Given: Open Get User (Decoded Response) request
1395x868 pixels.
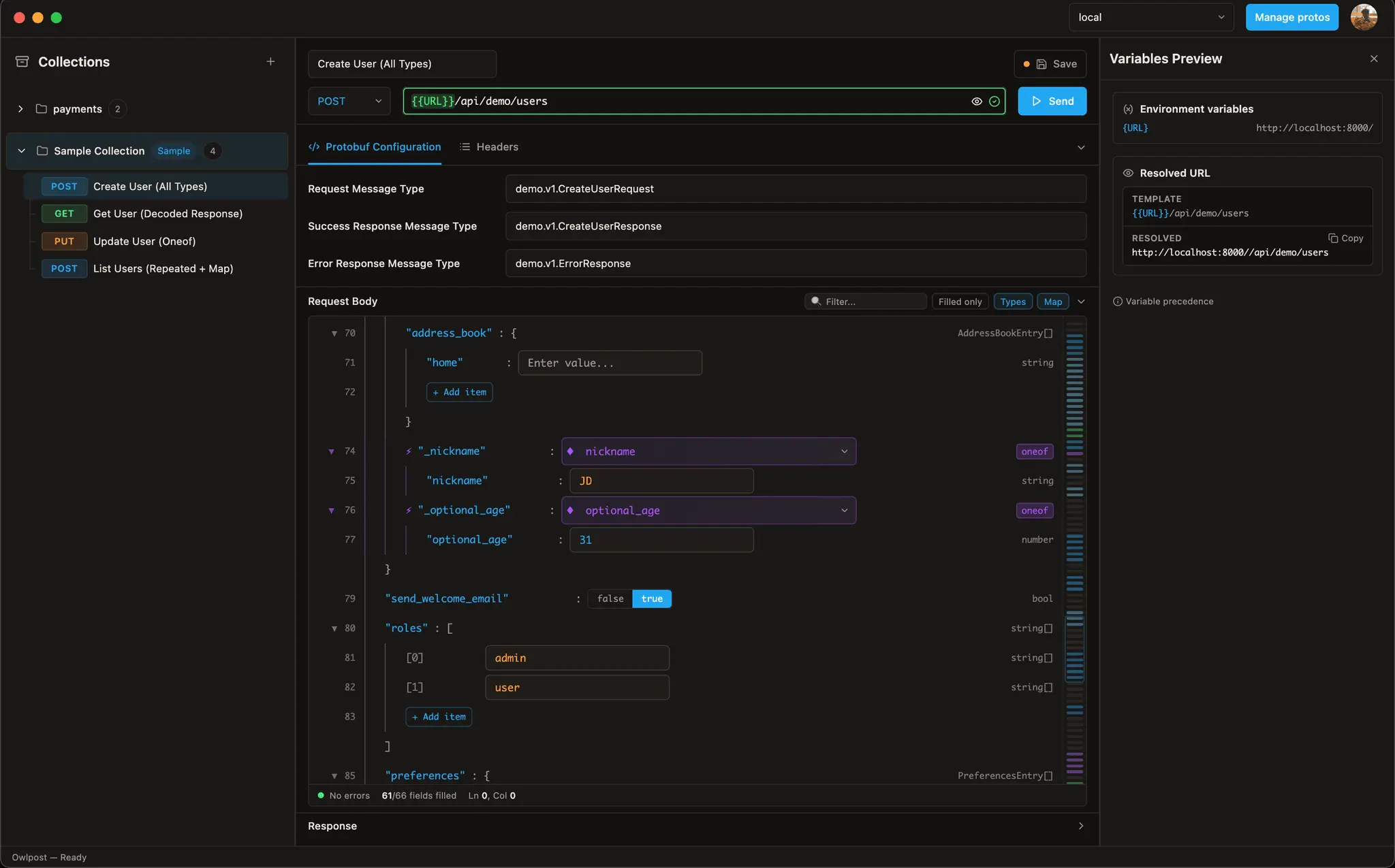Looking at the screenshot, I should pos(156,214).
